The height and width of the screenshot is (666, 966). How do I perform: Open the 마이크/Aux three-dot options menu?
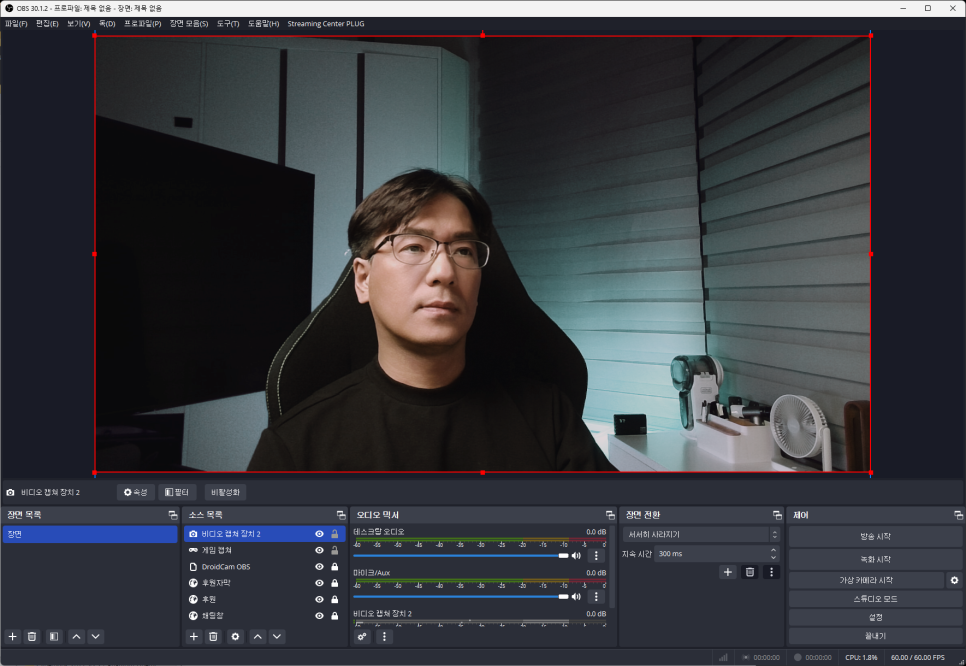click(x=596, y=596)
